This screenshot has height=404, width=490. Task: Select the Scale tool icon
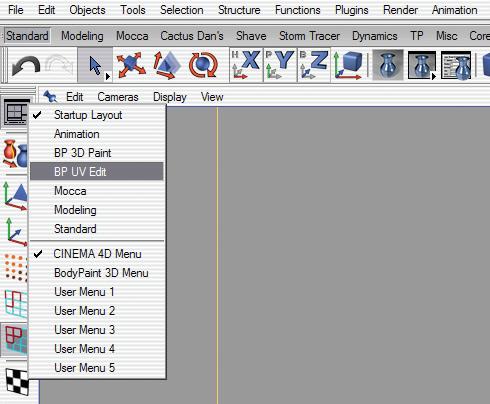167,65
